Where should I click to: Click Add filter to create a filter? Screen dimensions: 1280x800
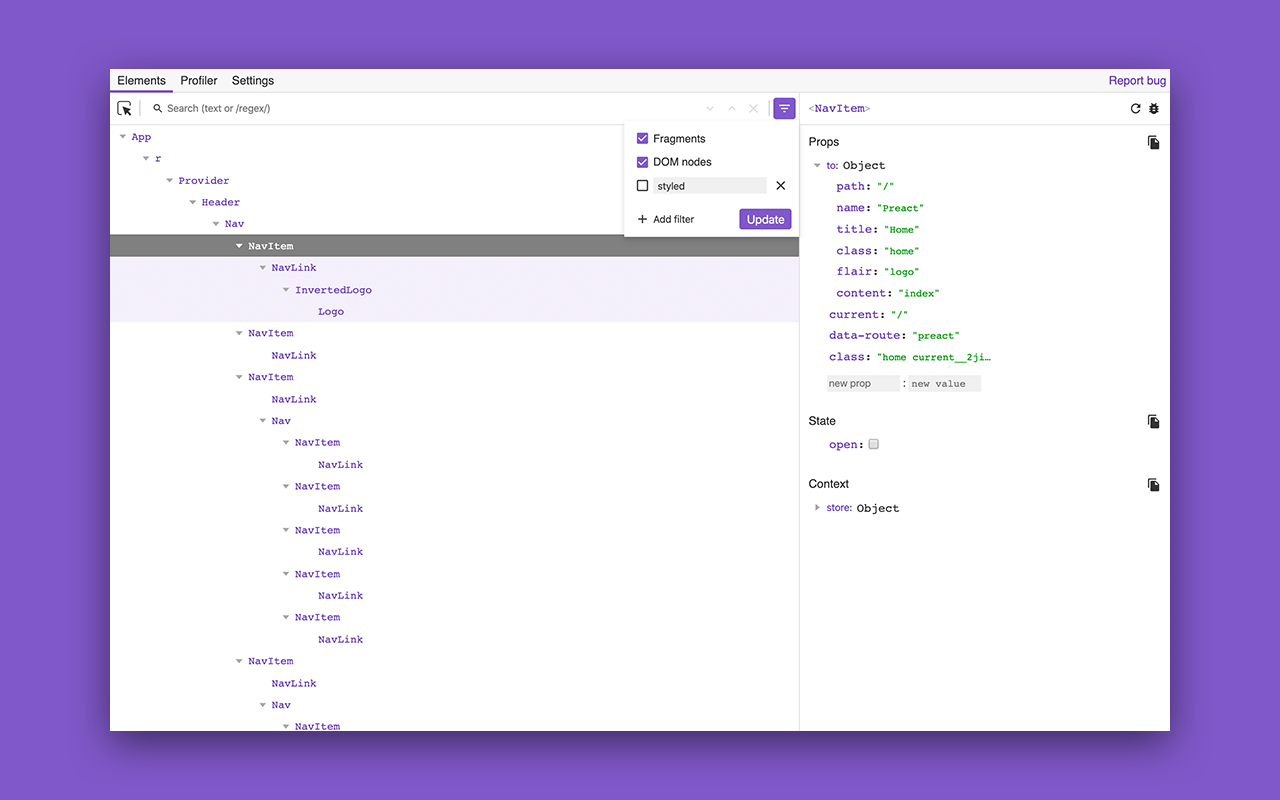pyautogui.click(x=667, y=218)
